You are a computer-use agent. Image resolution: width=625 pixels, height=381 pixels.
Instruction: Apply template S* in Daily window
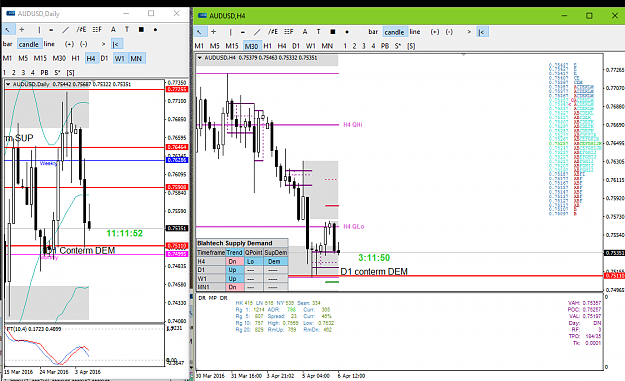(x=58, y=73)
